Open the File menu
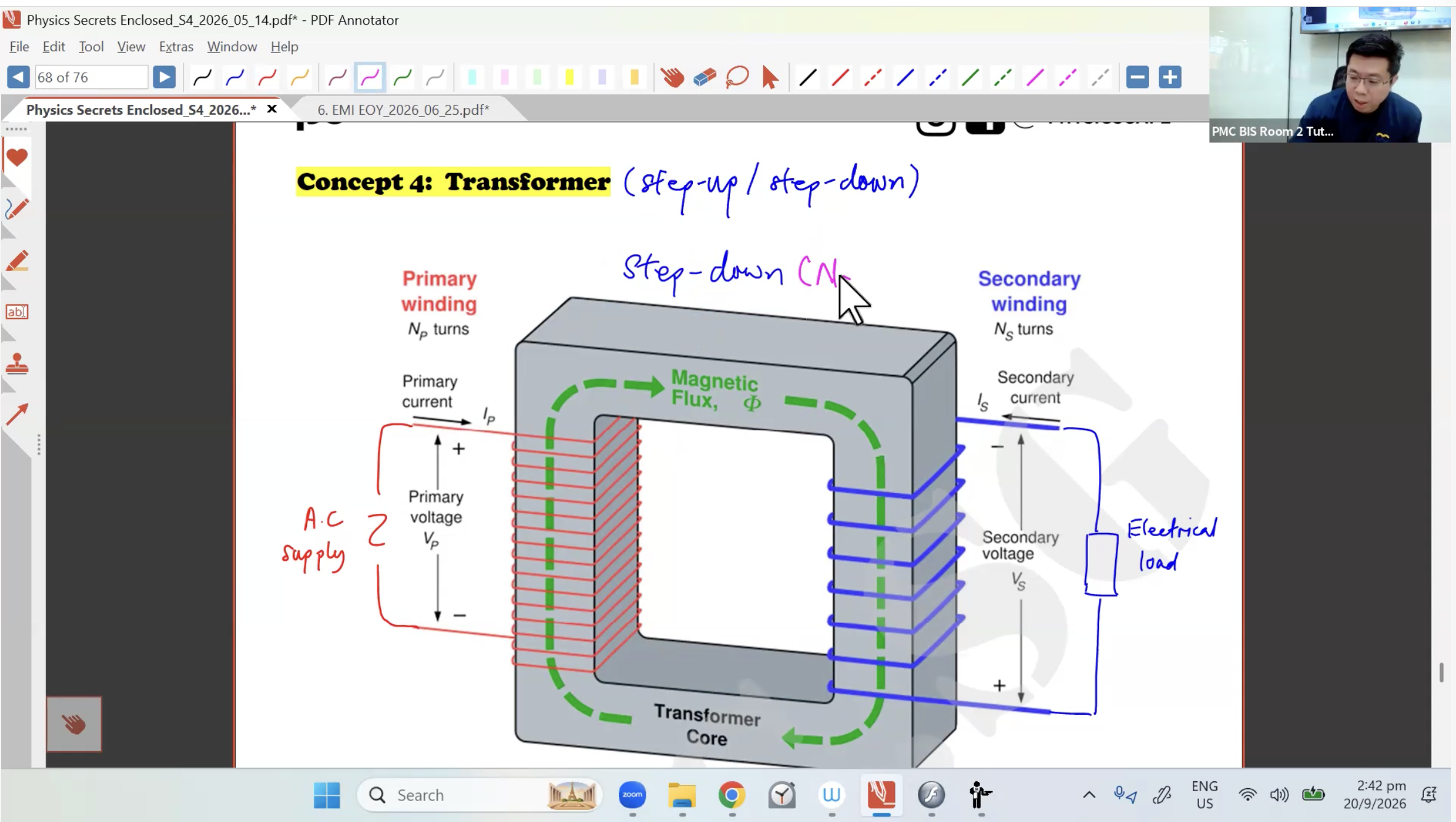Screen dimensions: 1456x822 [19, 46]
